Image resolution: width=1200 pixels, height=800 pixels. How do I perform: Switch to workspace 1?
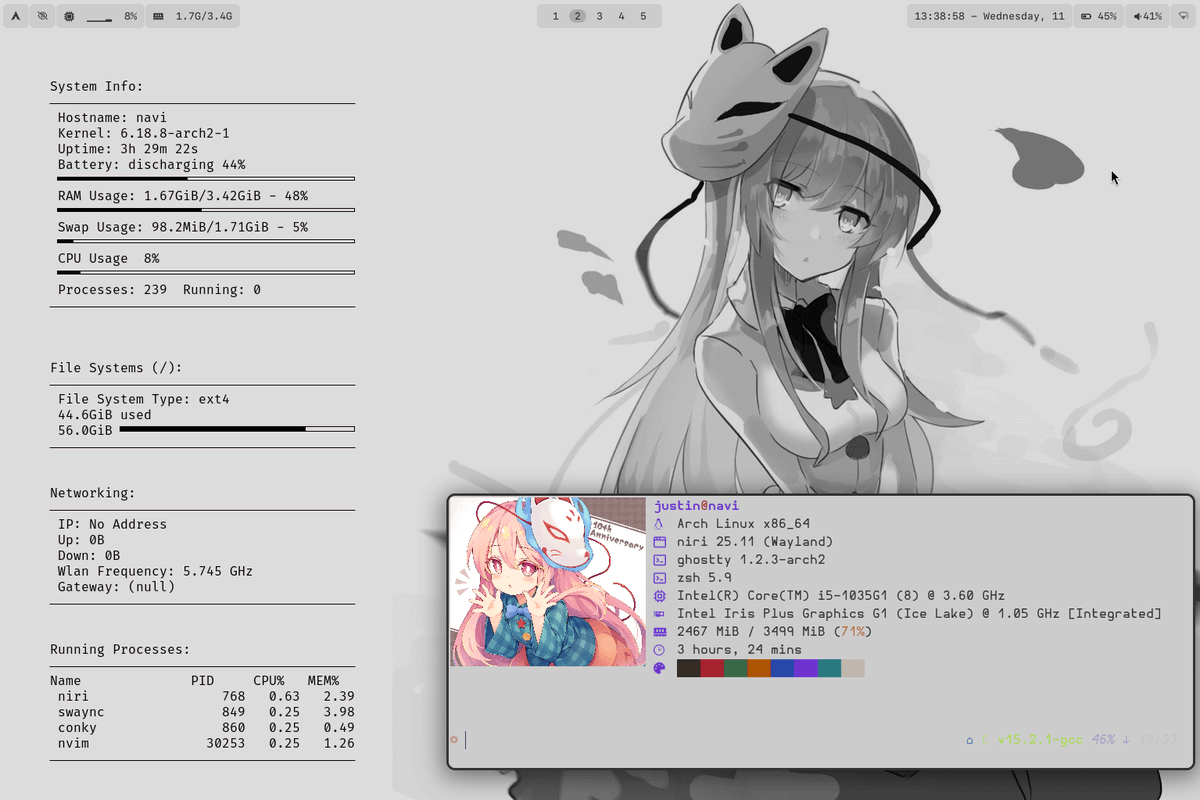[556, 16]
